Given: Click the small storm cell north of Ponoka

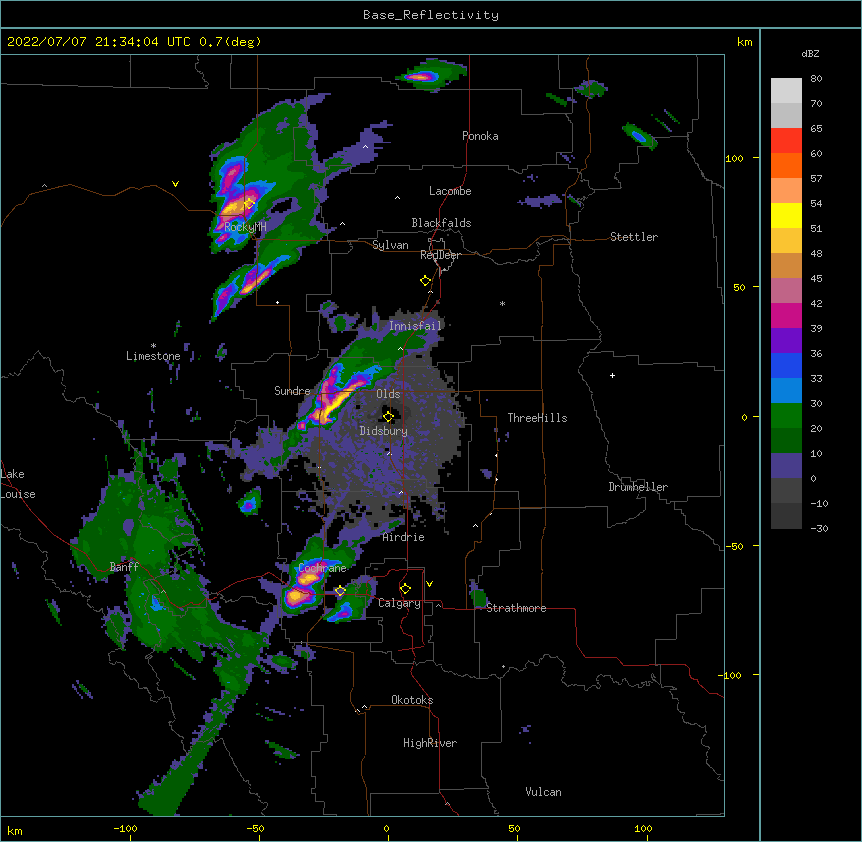Looking at the screenshot, I should pyautogui.click(x=423, y=77).
